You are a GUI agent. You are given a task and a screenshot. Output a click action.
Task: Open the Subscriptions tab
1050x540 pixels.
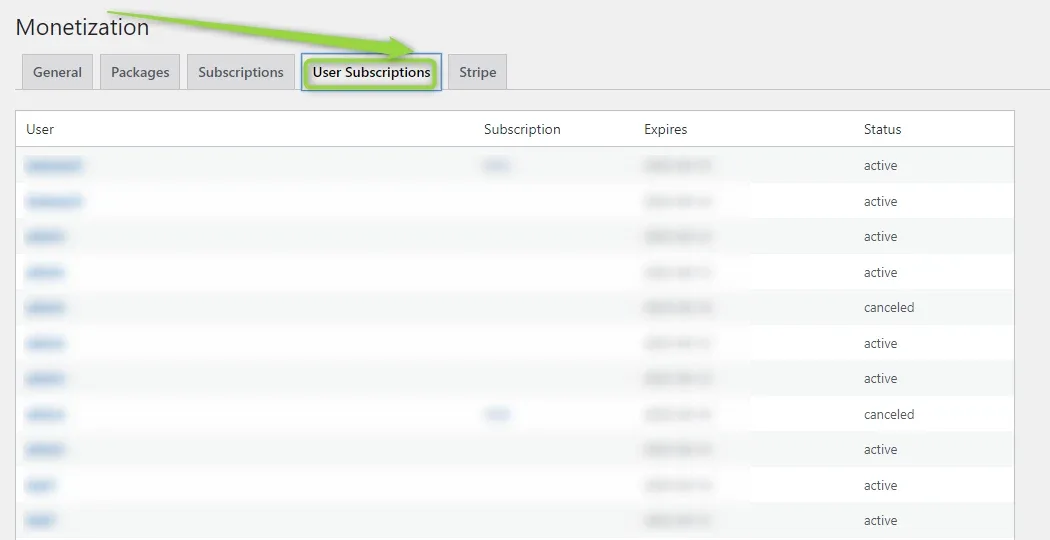[241, 72]
